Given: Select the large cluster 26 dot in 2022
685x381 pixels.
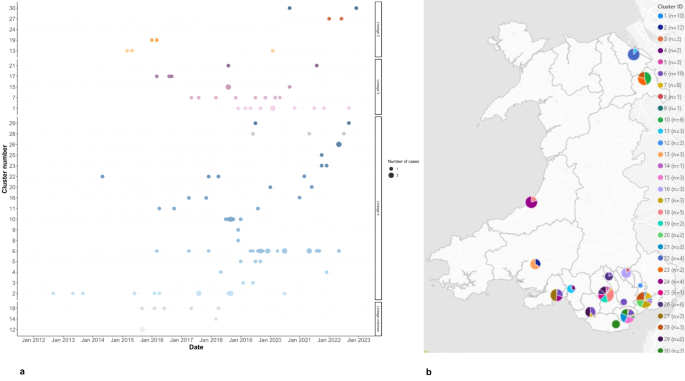Looking at the screenshot, I should (339, 144).
